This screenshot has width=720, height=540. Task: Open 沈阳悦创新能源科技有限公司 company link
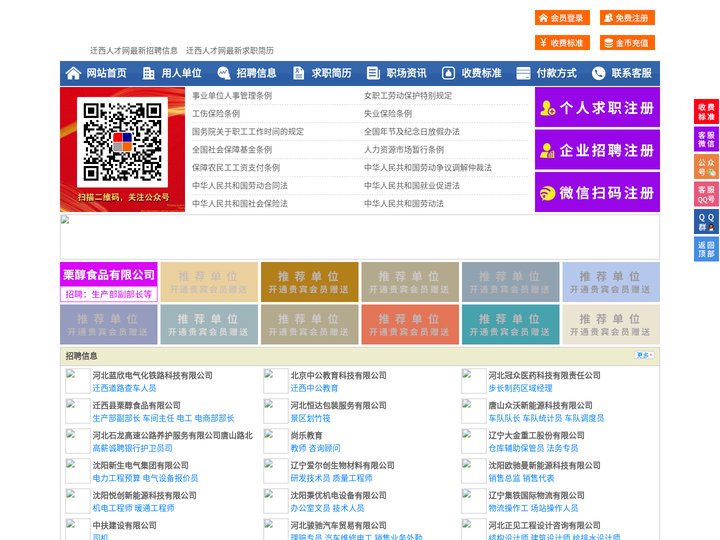tap(144, 495)
